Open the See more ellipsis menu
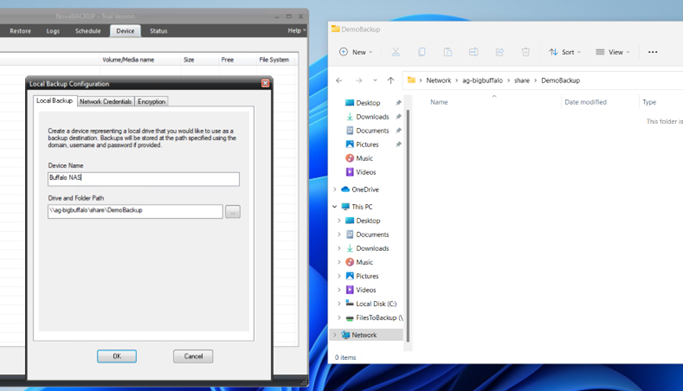The width and height of the screenshot is (683, 391). (653, 52)
